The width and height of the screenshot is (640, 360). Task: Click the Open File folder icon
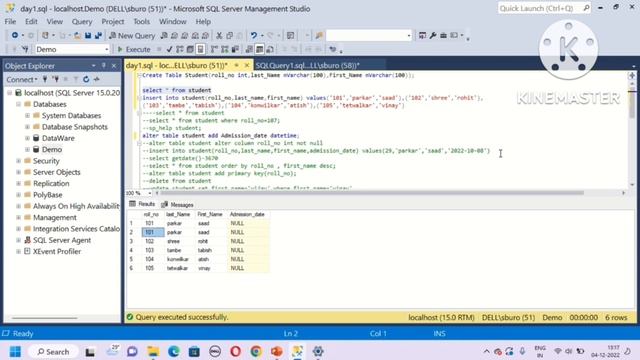click(77, 36)
